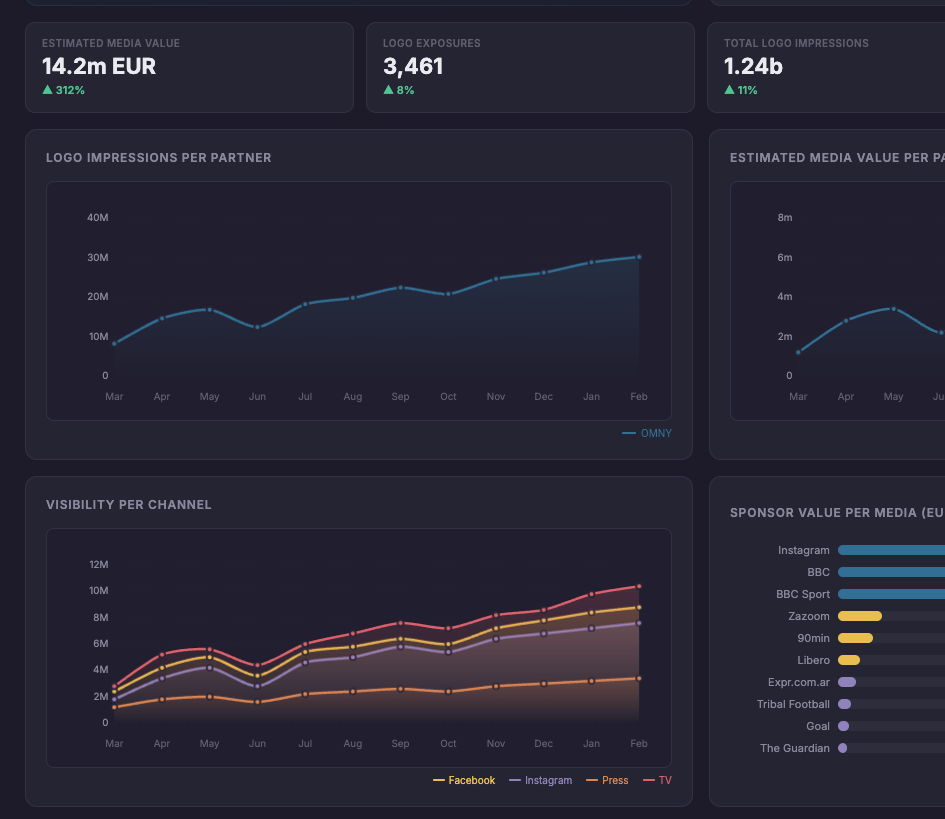945x819 pixels.
Task: Click the Logo Impressions per Partner panel title
Action: pos(158,157)
